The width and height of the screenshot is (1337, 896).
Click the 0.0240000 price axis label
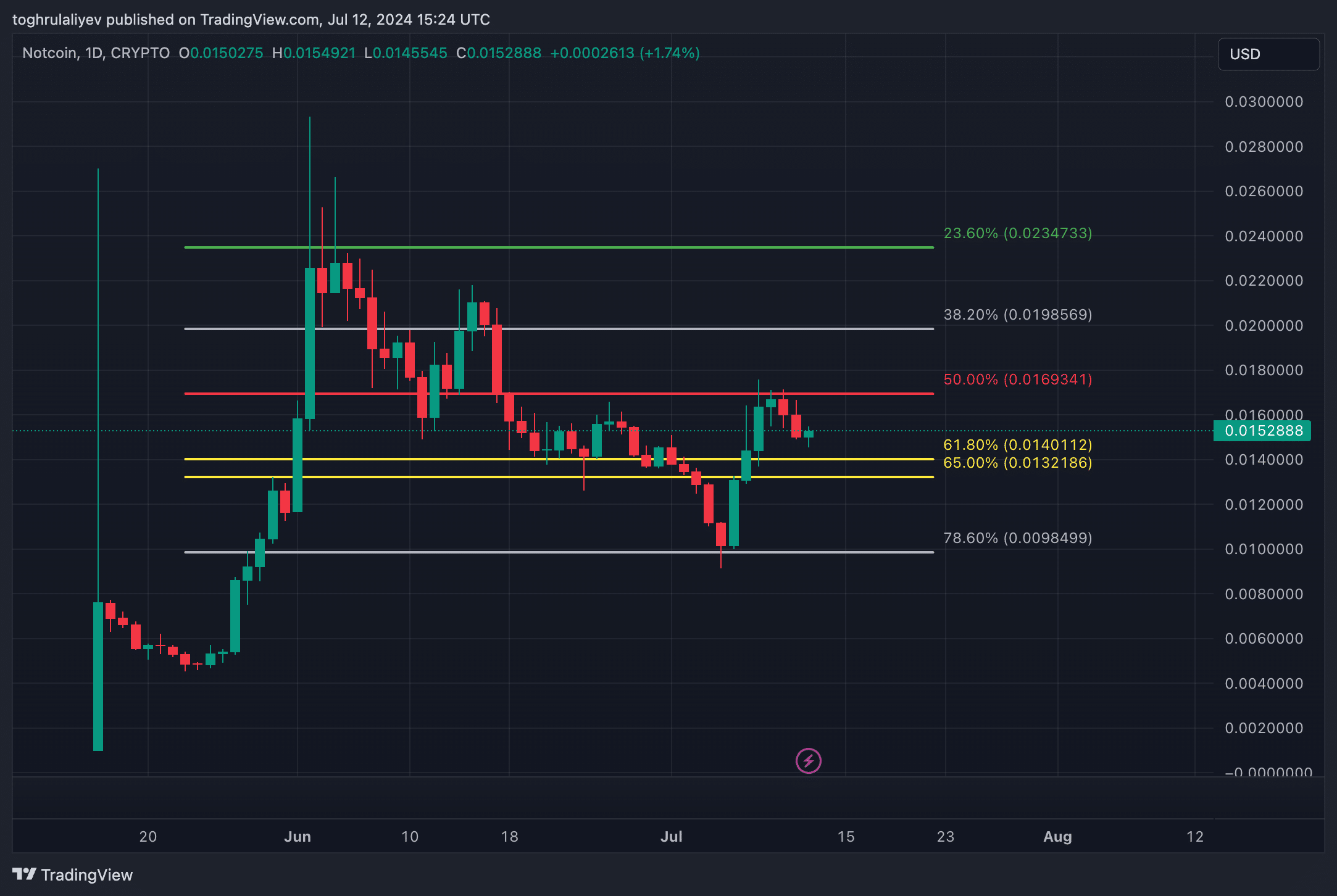1264,236
